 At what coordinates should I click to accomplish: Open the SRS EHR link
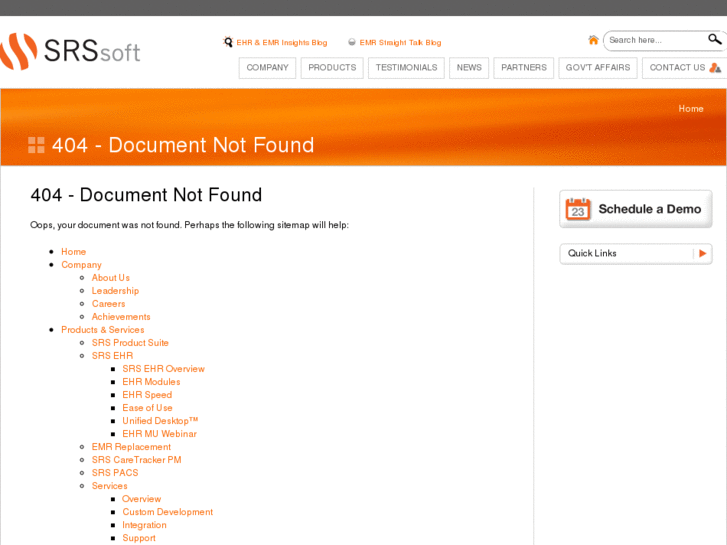[112, 355]
